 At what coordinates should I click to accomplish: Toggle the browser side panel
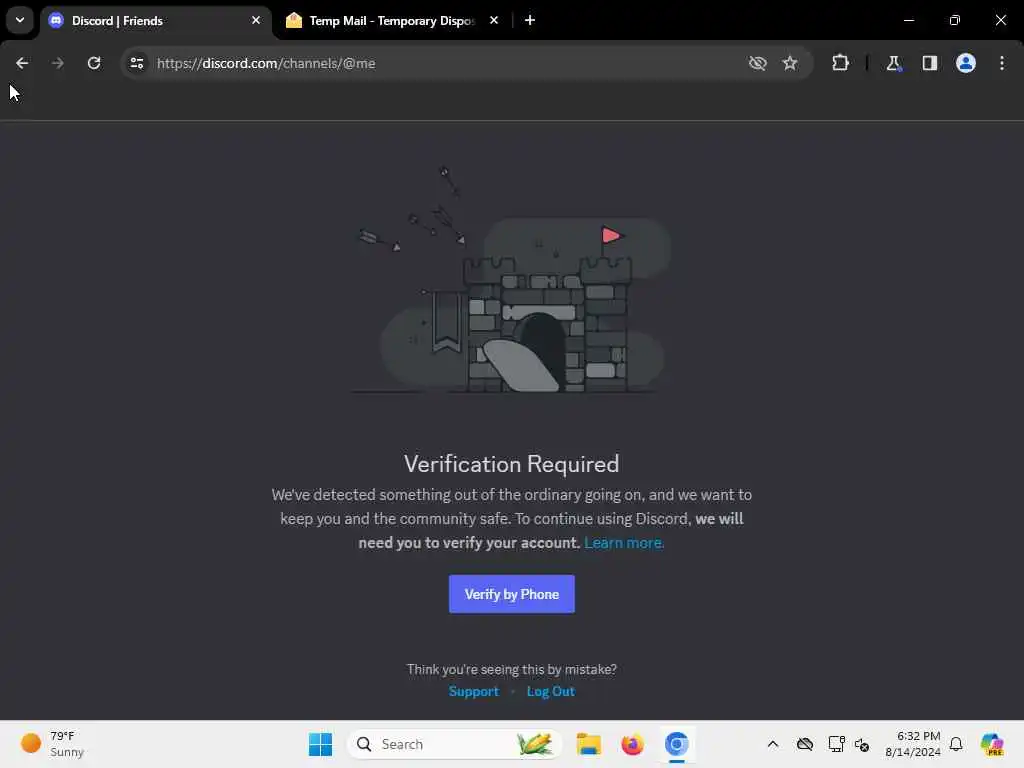click(930, 63)
